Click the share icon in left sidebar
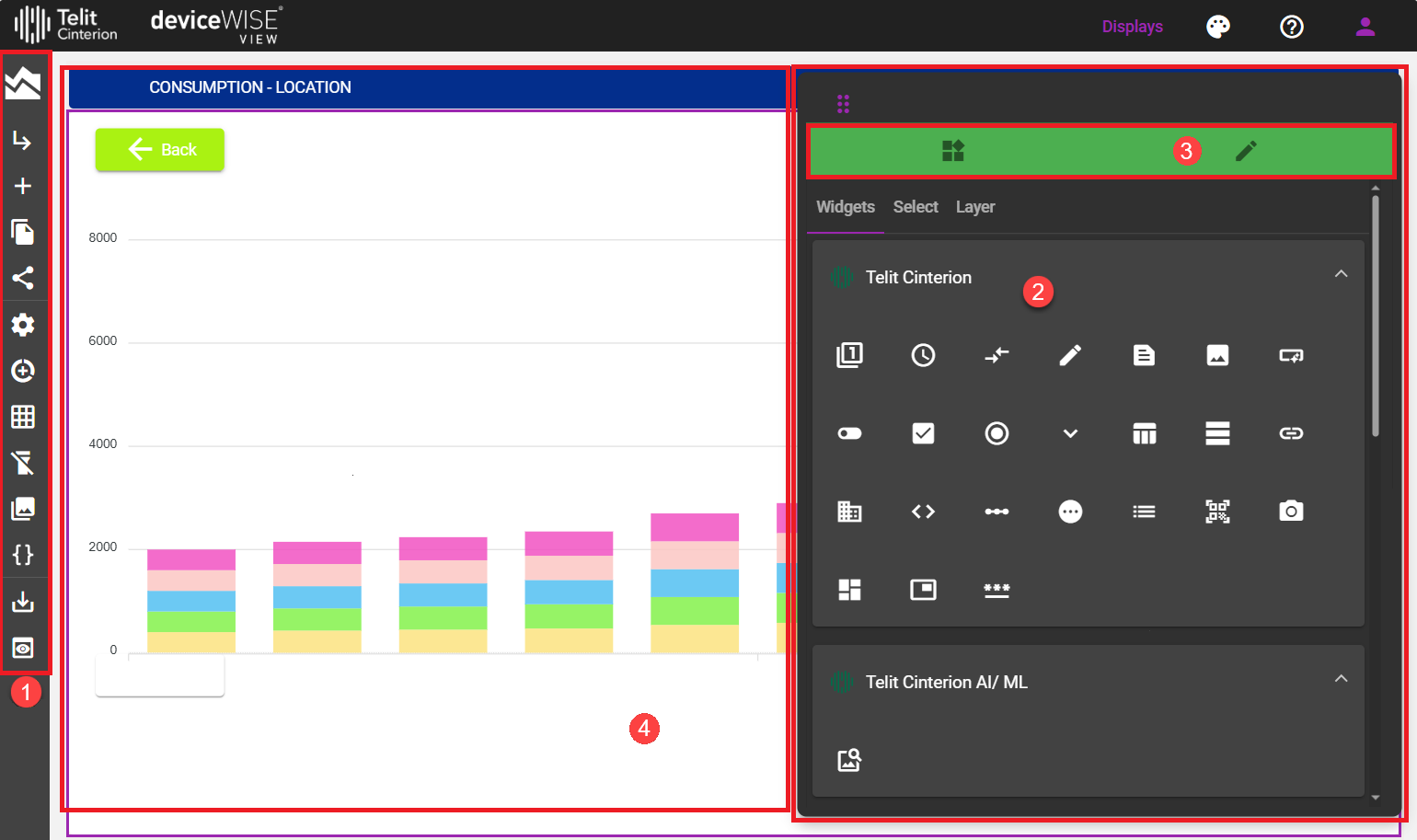 pyautogui.click(x=23, y=278)
